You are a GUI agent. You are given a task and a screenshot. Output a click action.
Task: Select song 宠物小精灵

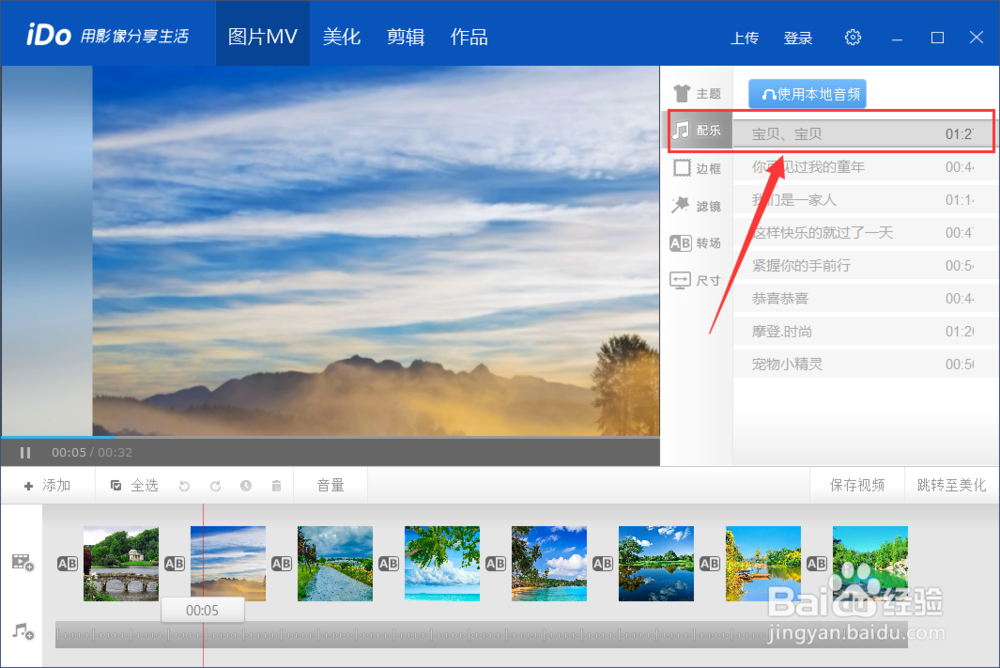pyautogui.click(x=866, y=364)
